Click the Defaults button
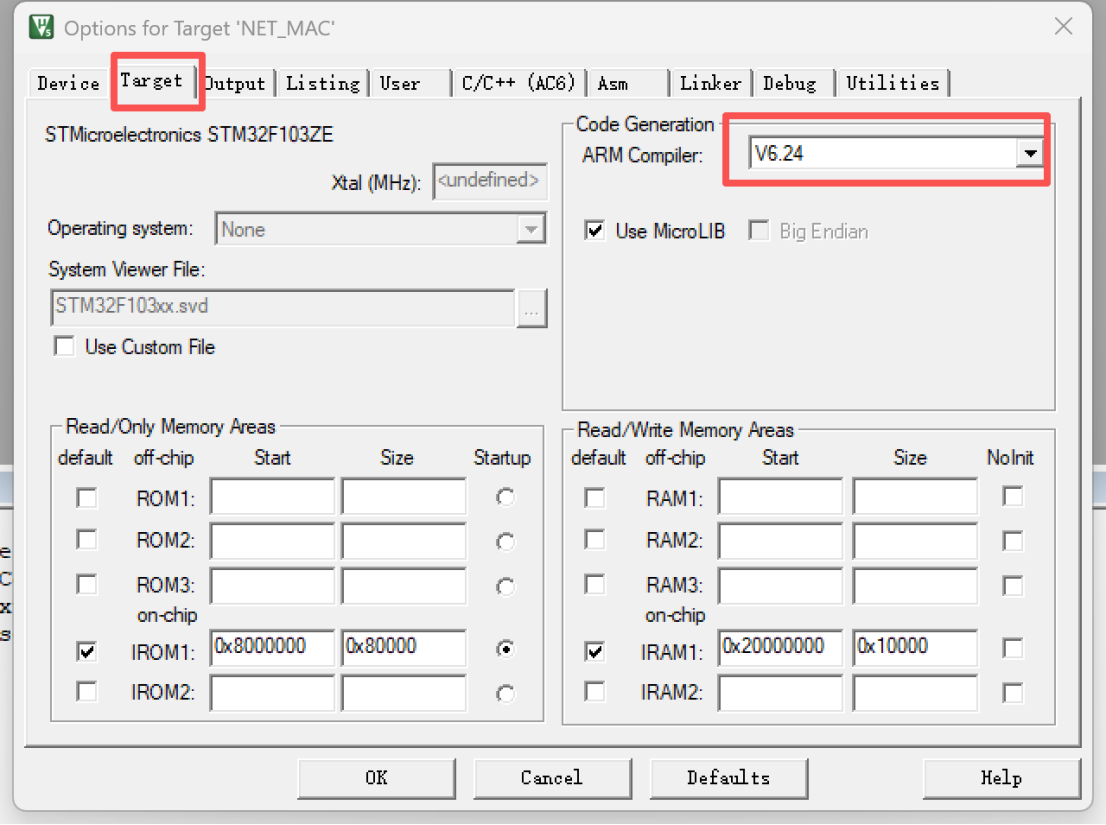1106x825 pixels. click(x=729, y=778)
